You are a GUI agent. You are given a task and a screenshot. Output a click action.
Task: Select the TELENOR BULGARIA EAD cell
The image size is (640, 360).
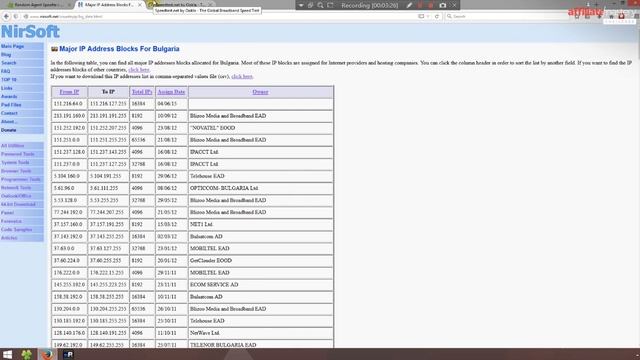(261, 345)
